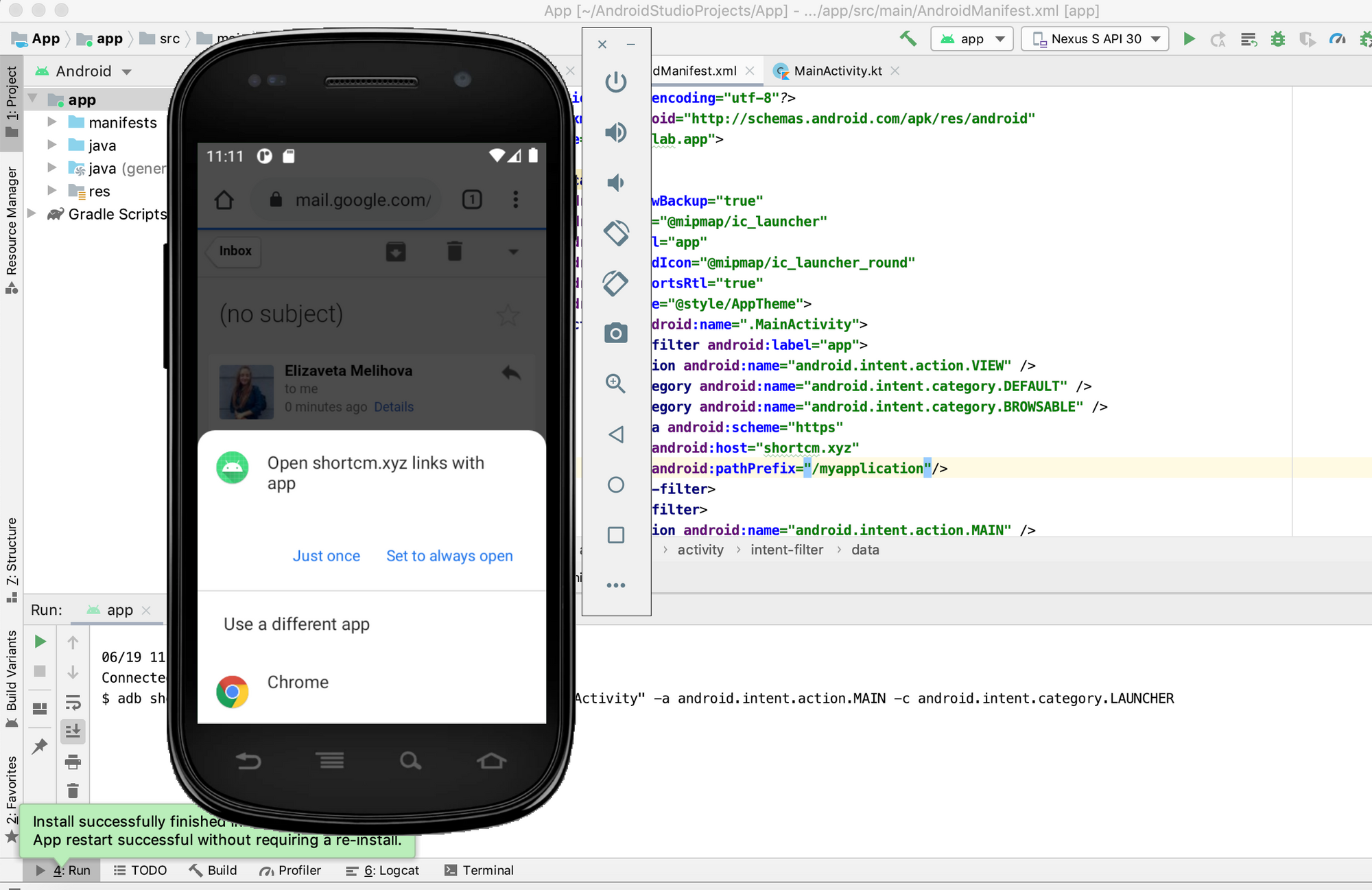The image size is (1372, 890).
Task: Open emulator extended controls three dots
Action: tap(615, 585)
